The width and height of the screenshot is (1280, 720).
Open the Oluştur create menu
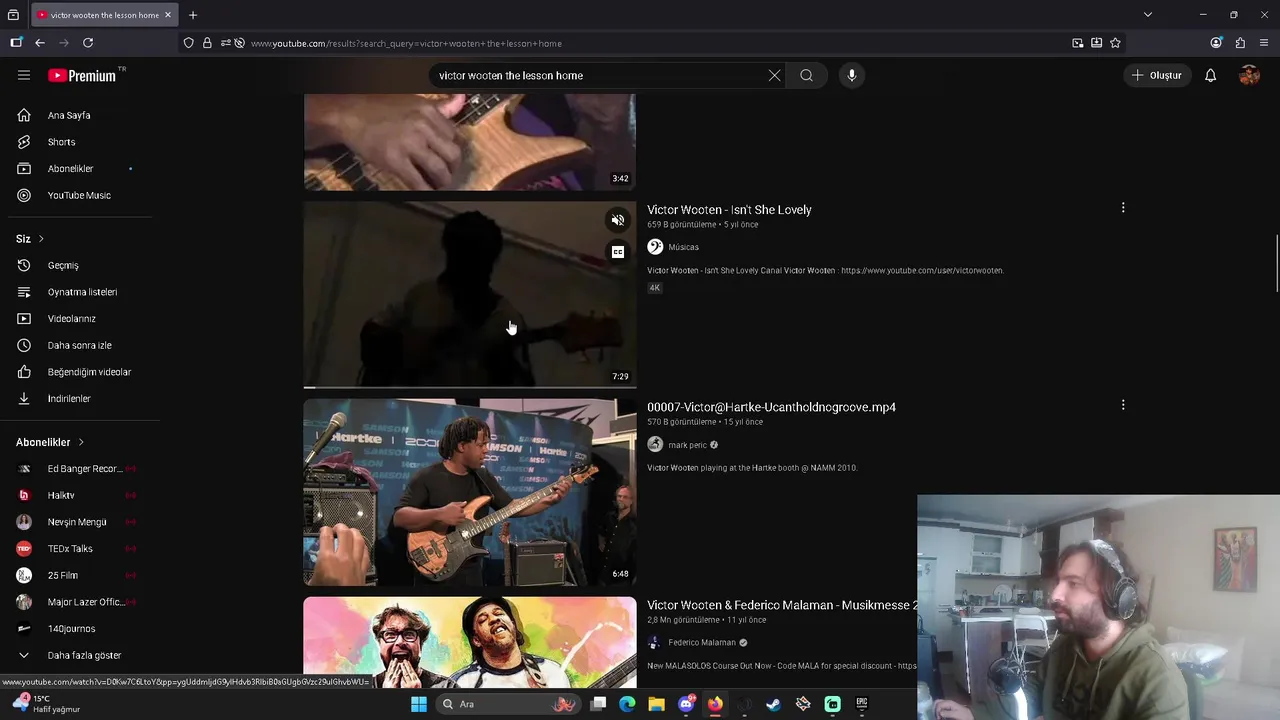[x=1157, y=75]
